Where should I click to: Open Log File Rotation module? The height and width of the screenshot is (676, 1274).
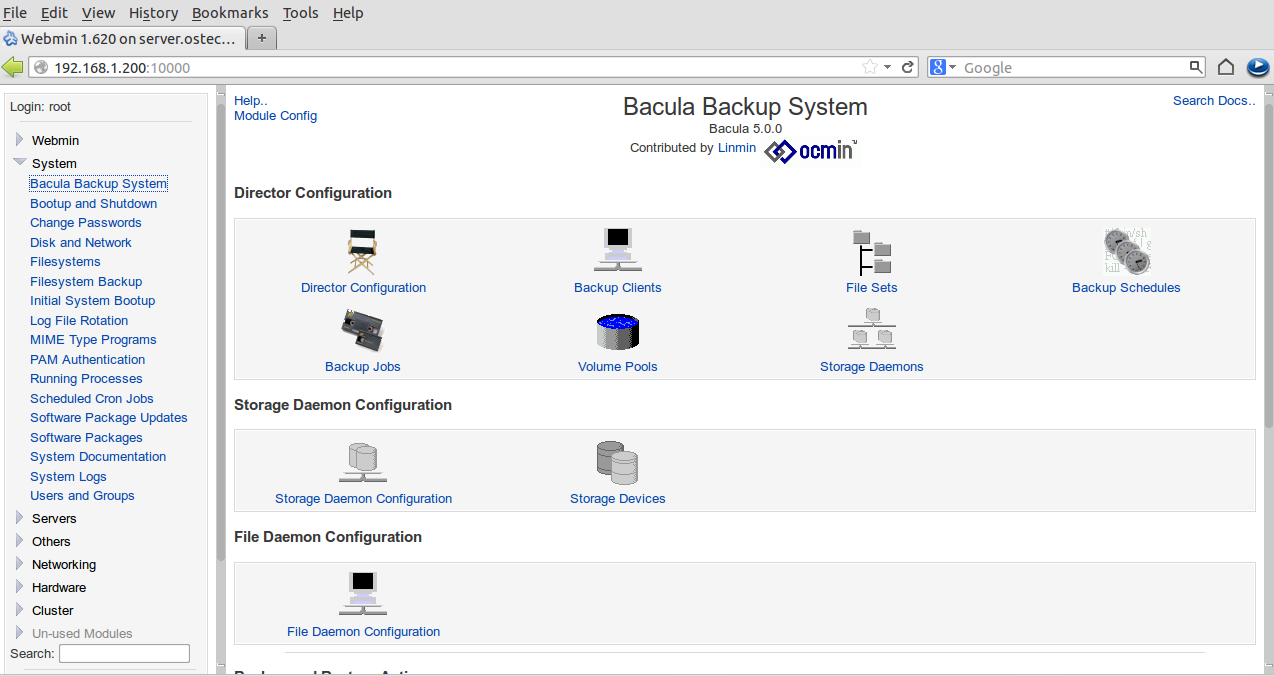pyautogui.click(x=79, y=320)
